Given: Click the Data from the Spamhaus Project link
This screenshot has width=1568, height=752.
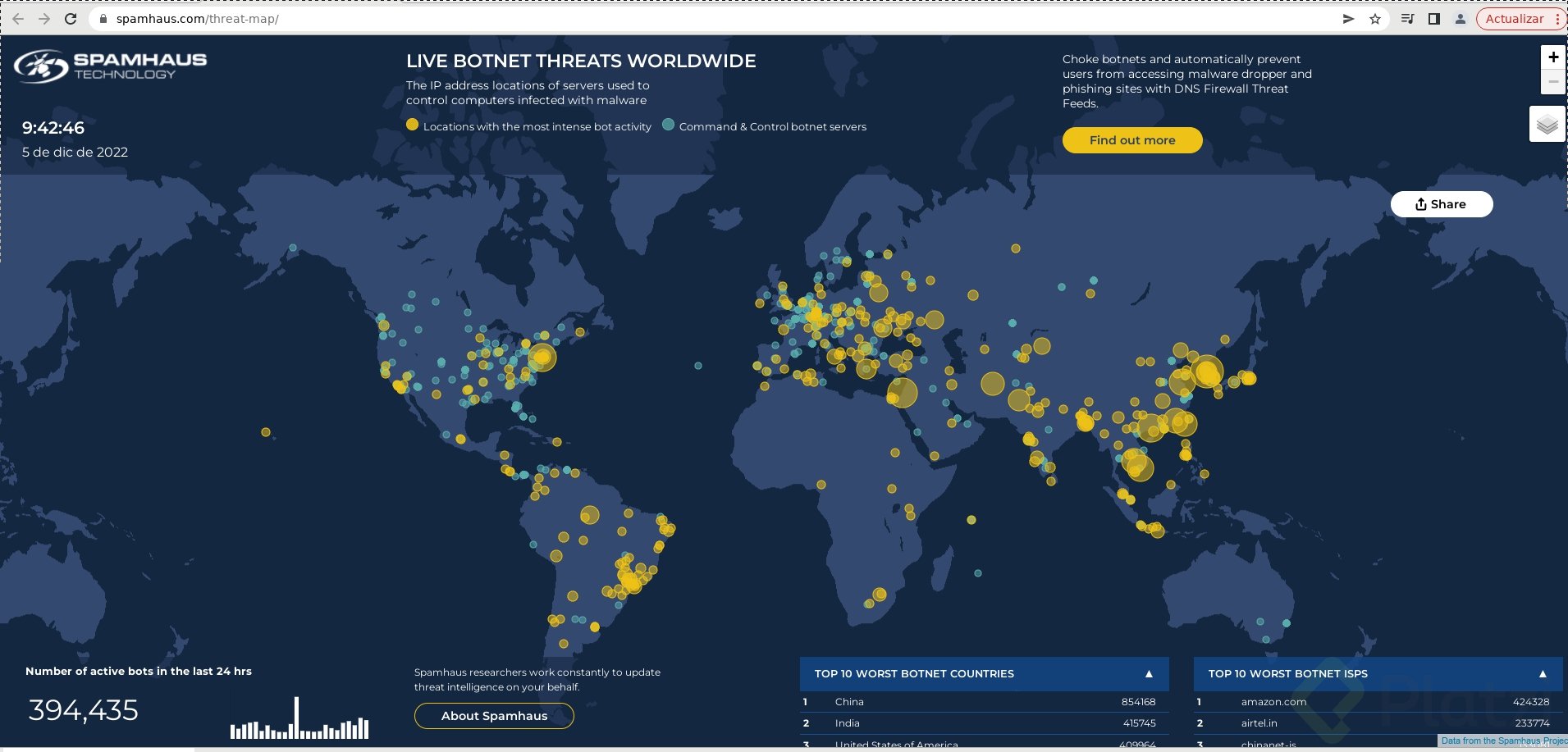Looking at the screenshot, I should pyautogui.click(x=1503, y=741).
